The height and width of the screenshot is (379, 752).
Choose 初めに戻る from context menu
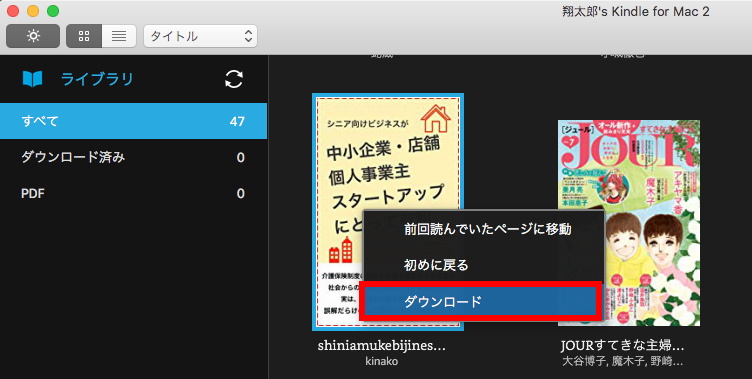[483, 265]
